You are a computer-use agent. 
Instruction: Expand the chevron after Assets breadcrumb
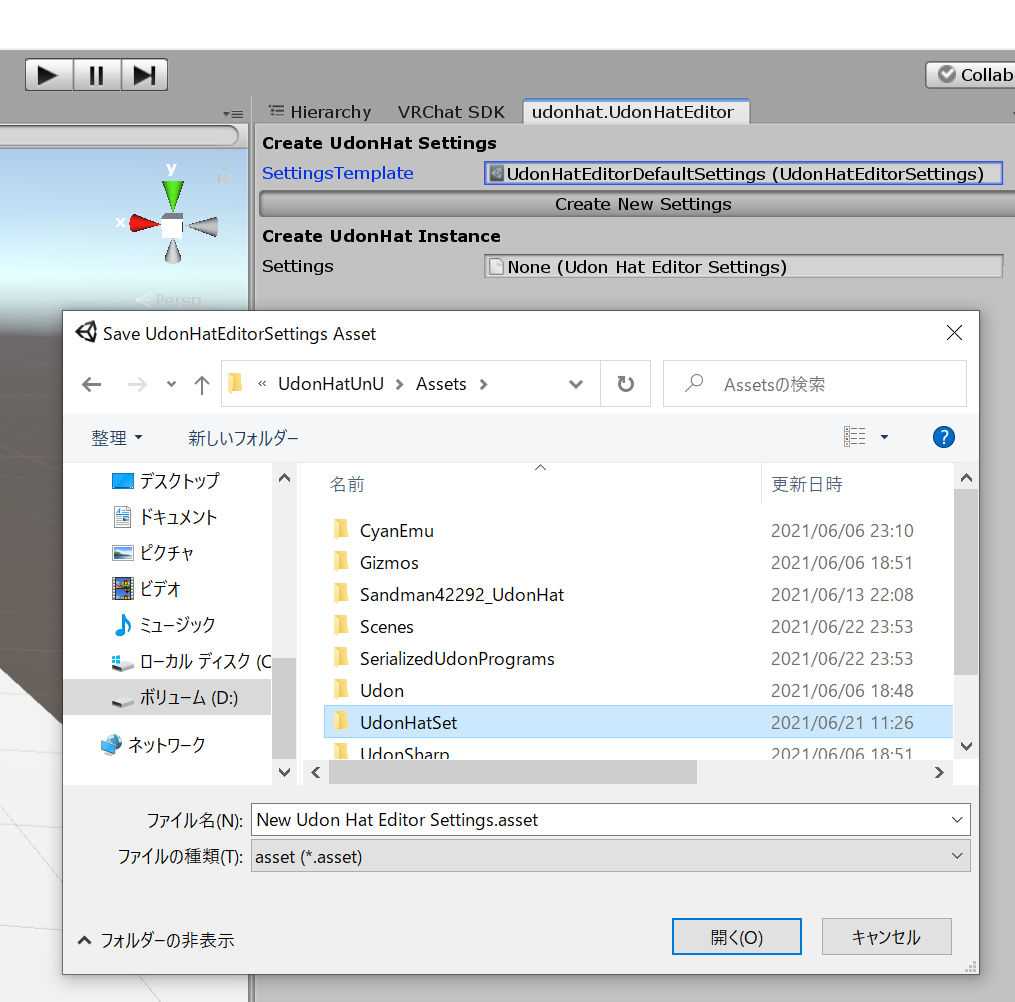[484, 384]
